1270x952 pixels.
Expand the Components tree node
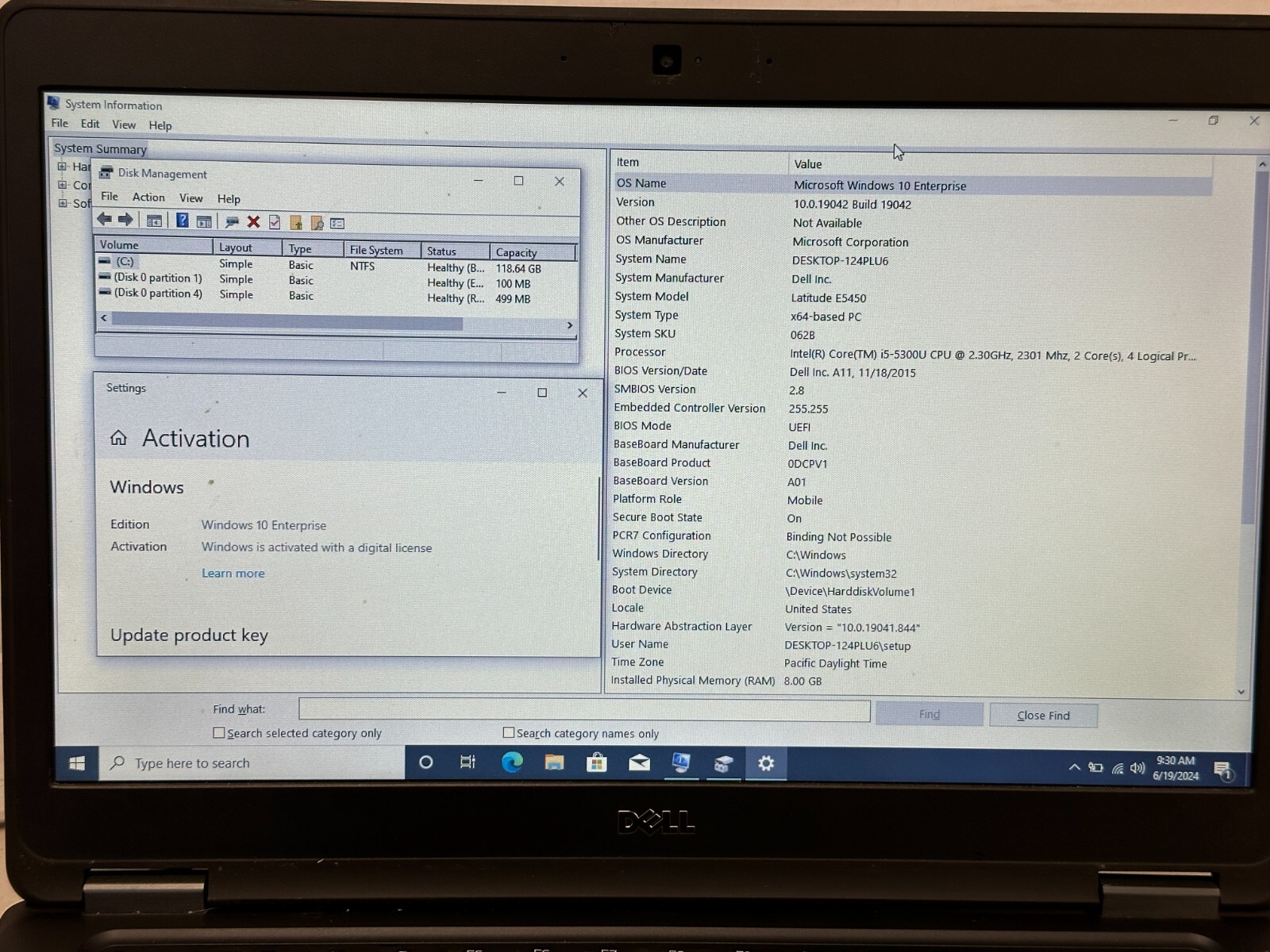62,185
